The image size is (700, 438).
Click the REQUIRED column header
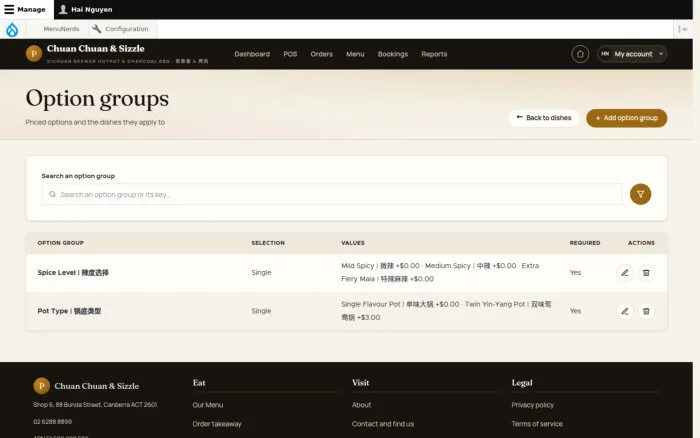[585, 243]
